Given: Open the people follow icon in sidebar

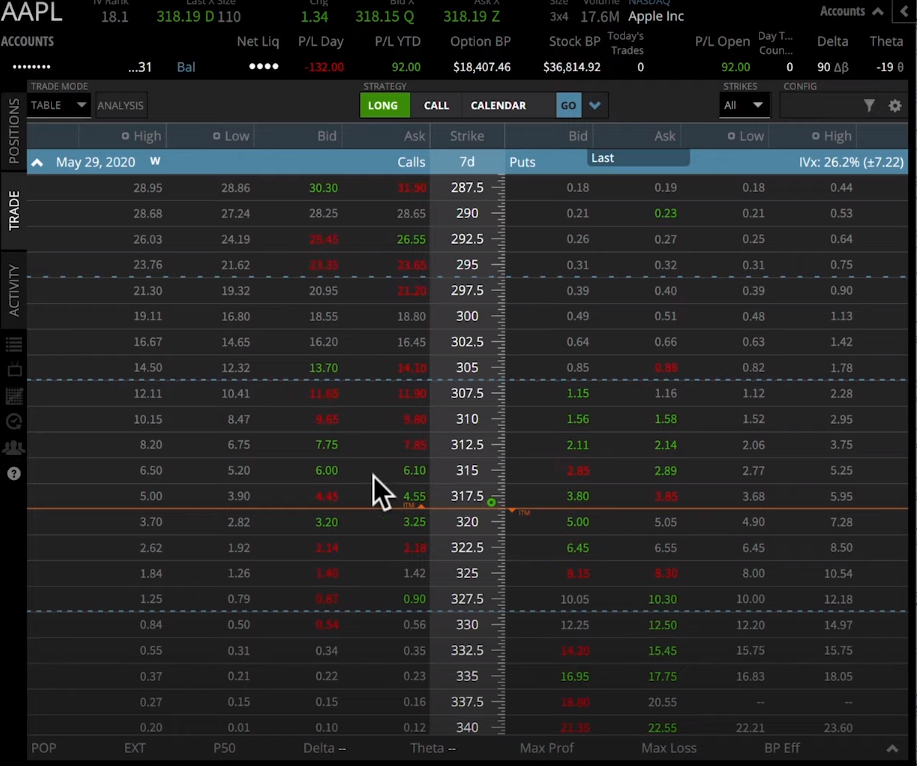Looking at the screenshot, I should click(x=14, y=447).
